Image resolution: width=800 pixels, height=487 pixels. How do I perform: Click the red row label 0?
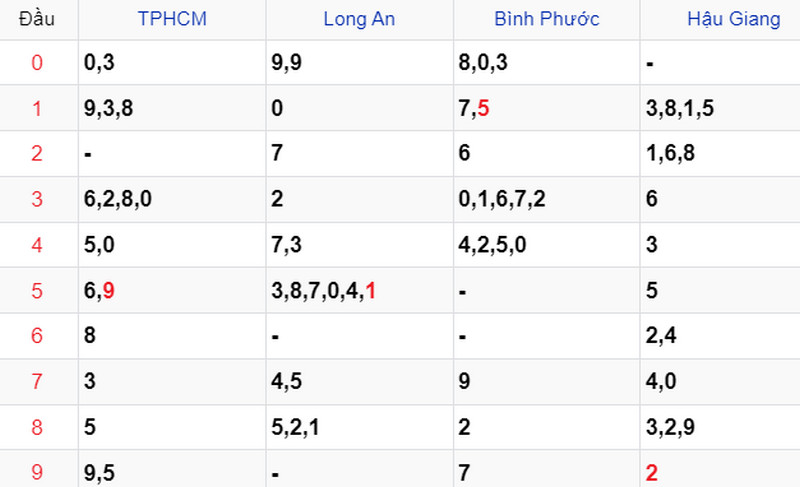click(37, 63)
